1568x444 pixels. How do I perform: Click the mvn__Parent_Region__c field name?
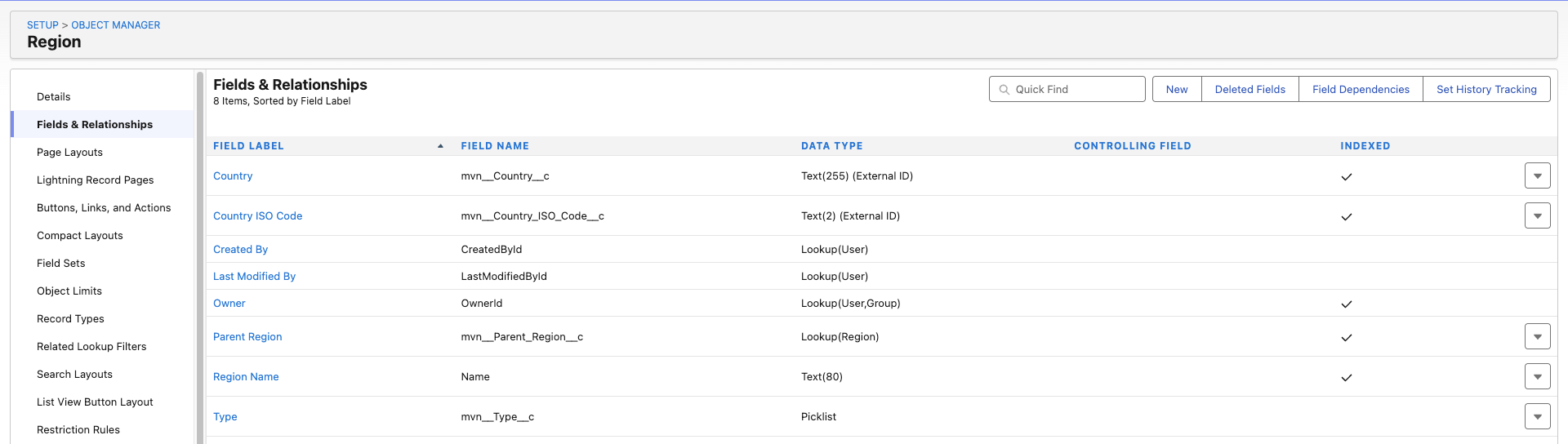click(522, 336)
